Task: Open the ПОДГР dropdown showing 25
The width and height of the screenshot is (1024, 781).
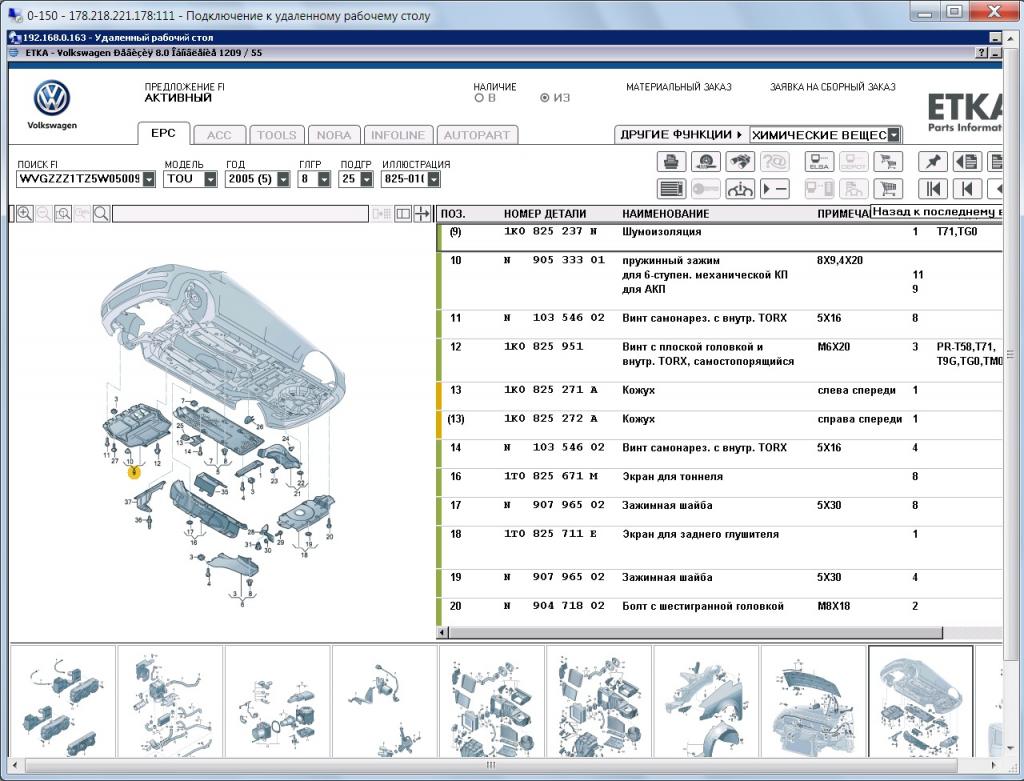Action: (x=366, y=179)
